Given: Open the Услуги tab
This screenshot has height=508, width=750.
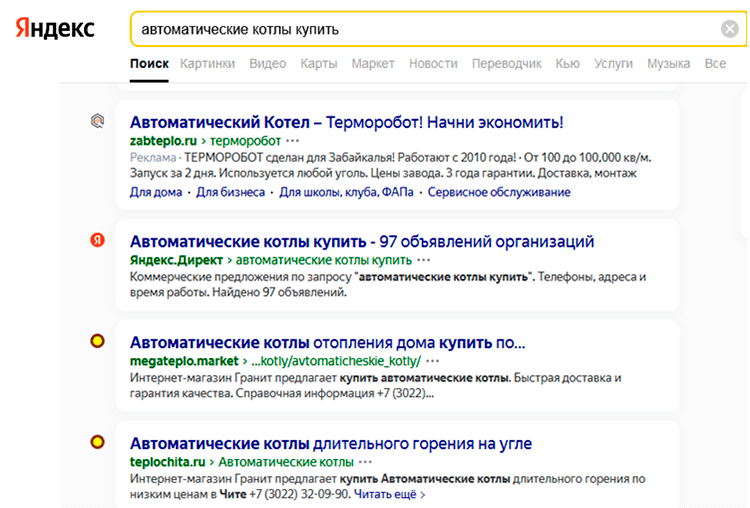Looking at the screenshot, I should tap(613, 64).
